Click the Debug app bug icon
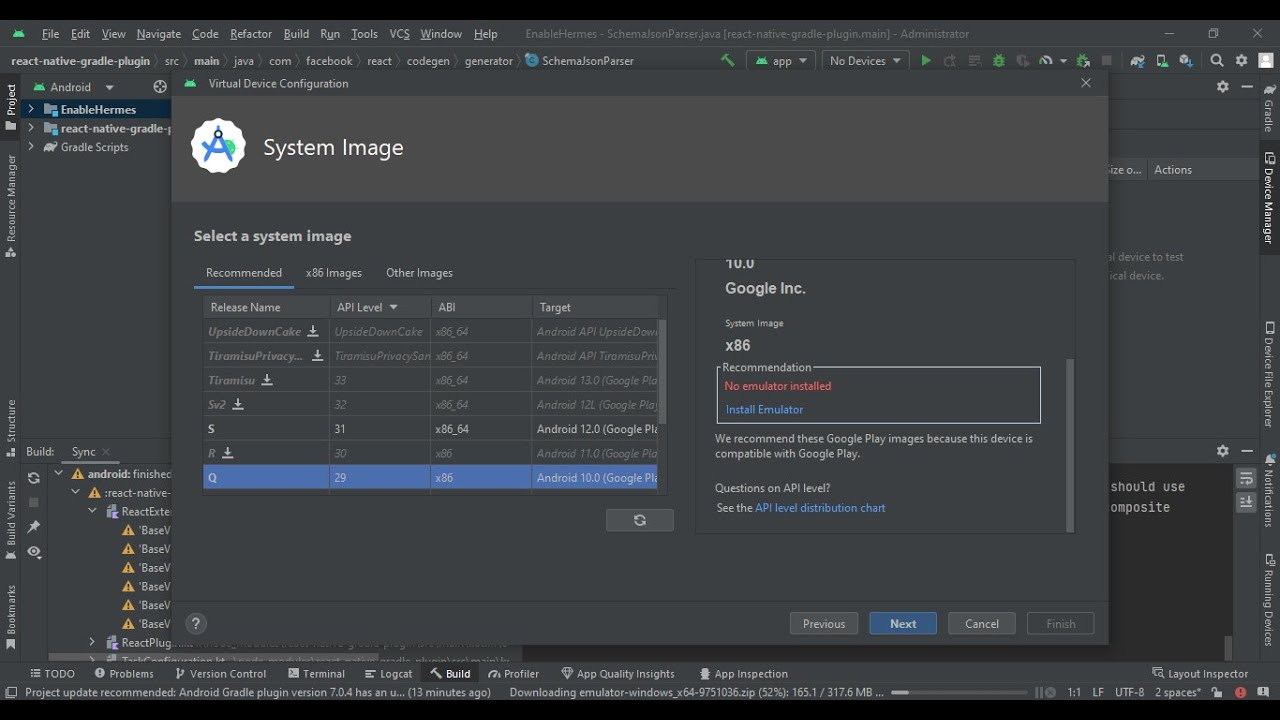1280x720 pixels. pos(998,61)
